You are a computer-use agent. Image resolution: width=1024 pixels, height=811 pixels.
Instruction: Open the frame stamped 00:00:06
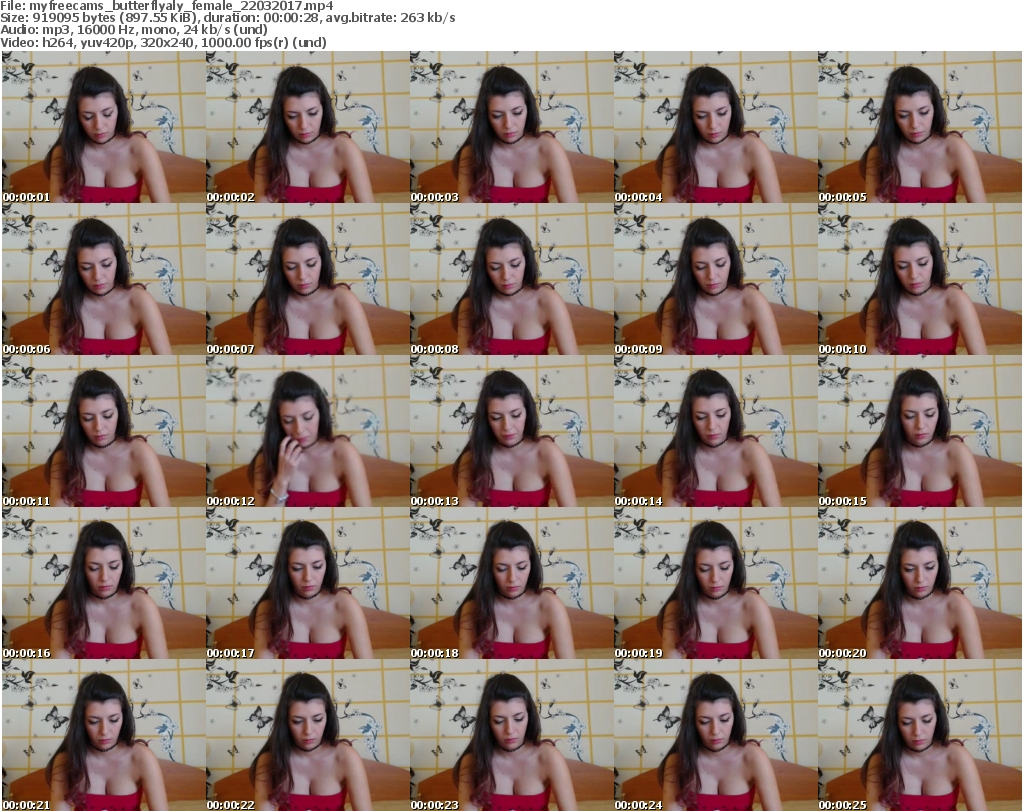point(104,279)
